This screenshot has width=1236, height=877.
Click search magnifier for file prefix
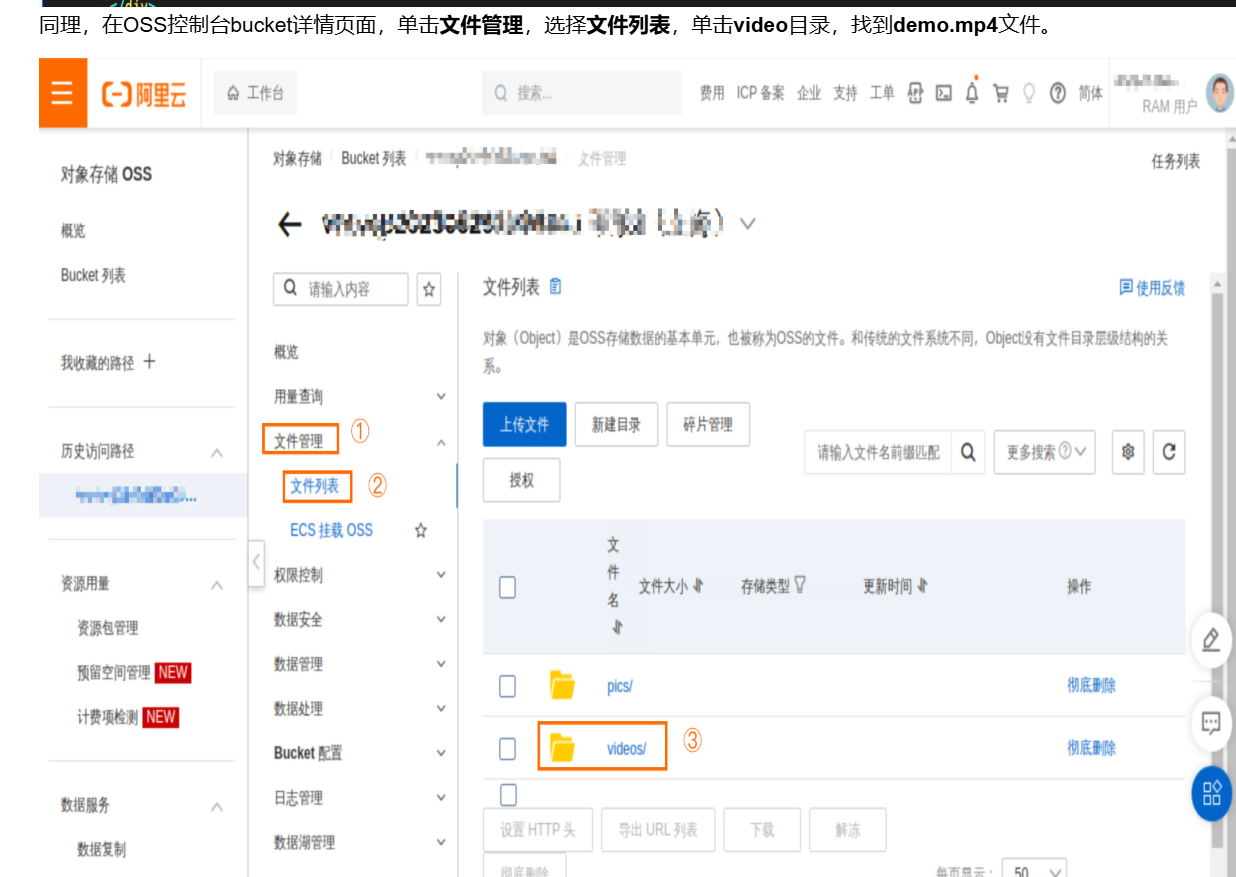pos(968,452)
